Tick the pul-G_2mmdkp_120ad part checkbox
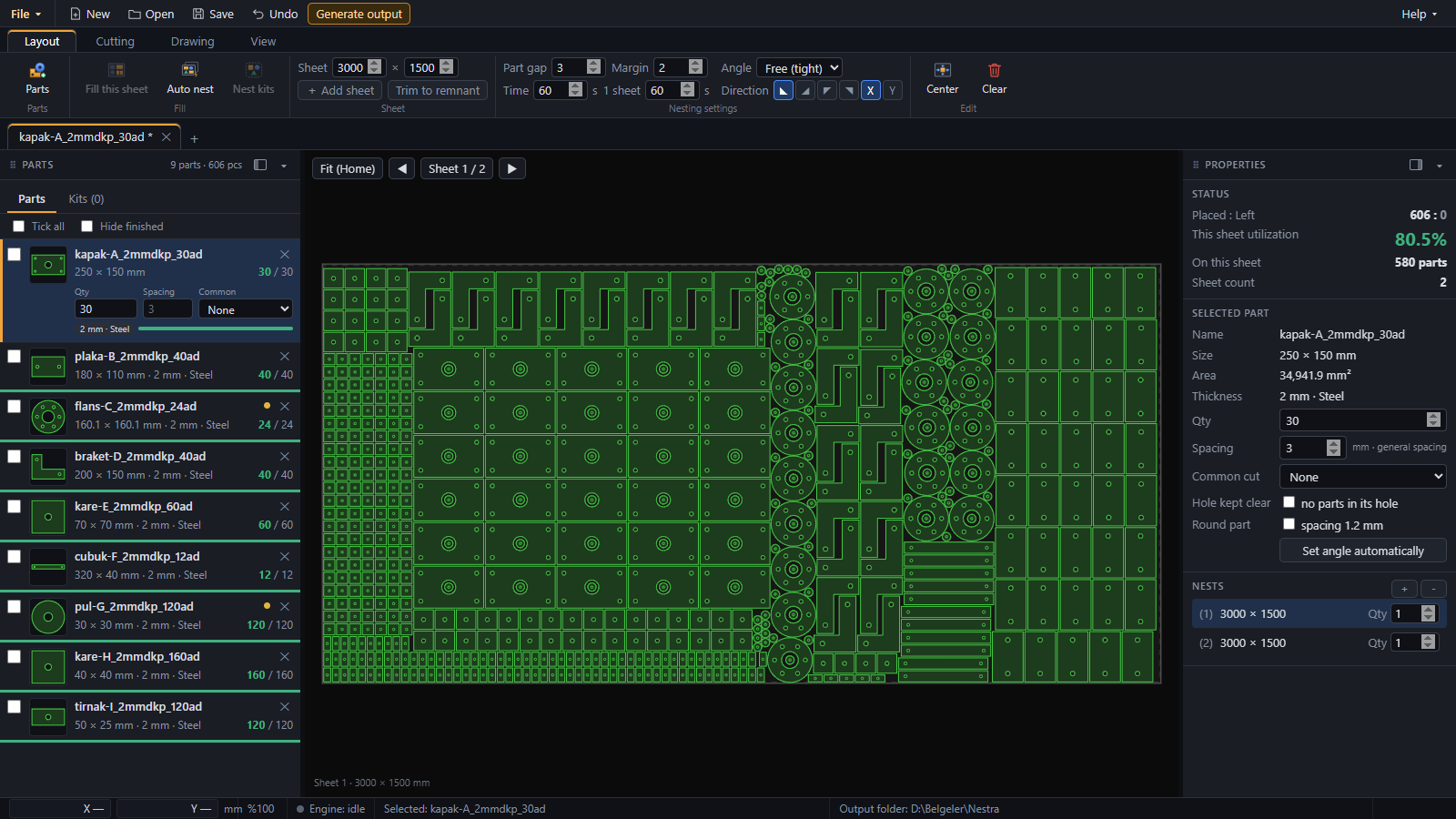The width and height of the screenshot is (1456, 819). [x=15, y=607]
